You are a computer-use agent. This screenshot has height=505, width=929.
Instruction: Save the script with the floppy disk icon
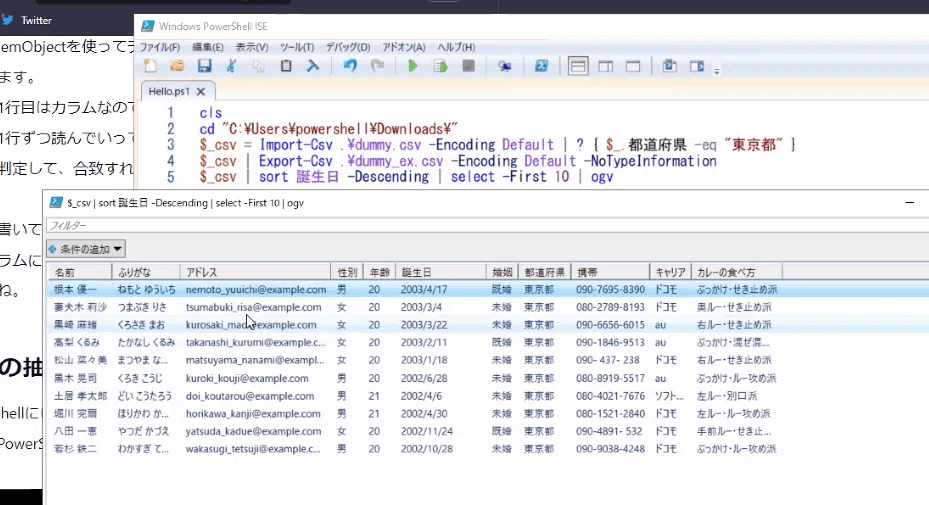(x=204, y=66)
